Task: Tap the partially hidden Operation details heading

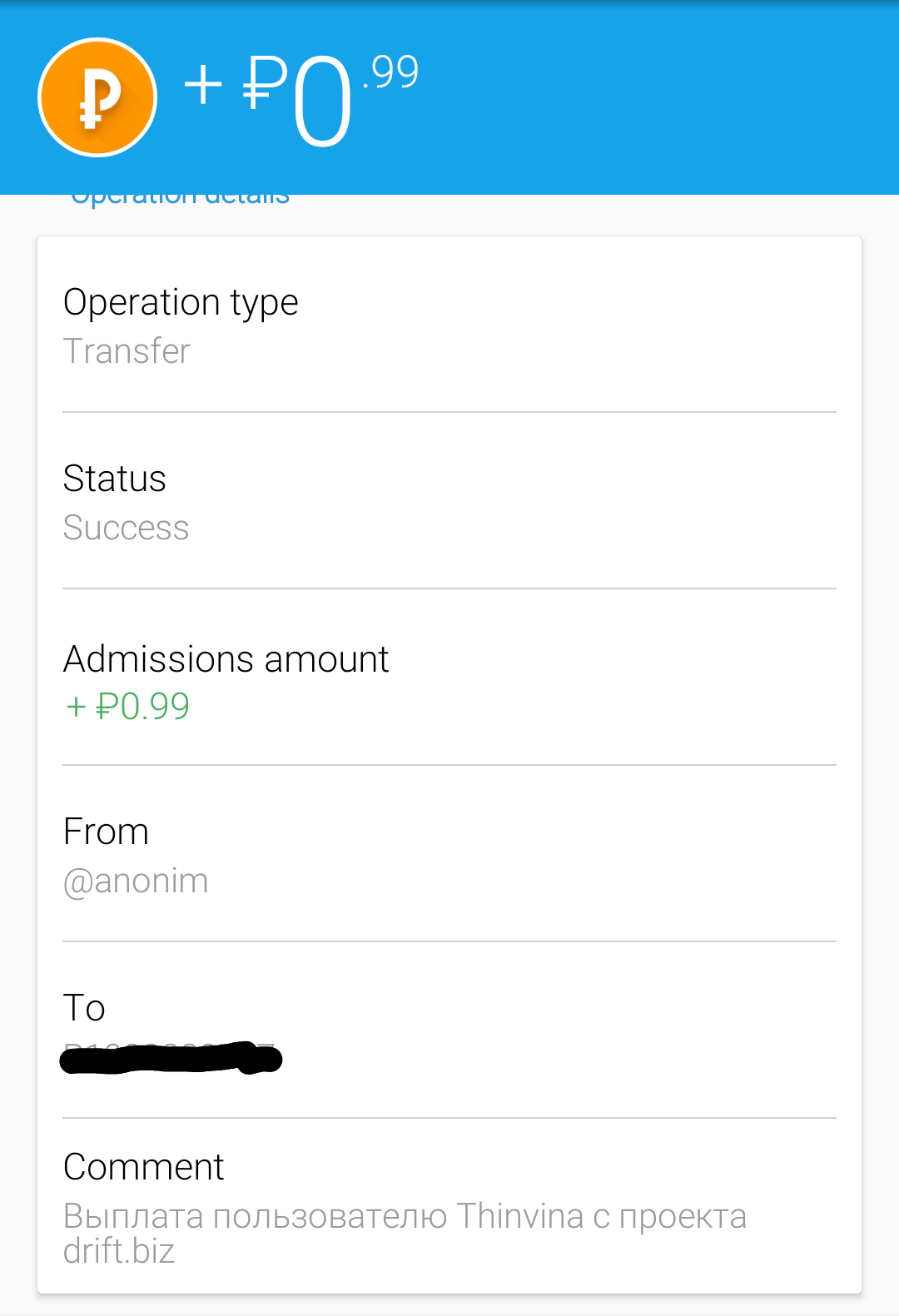Action: pos(180,198)
